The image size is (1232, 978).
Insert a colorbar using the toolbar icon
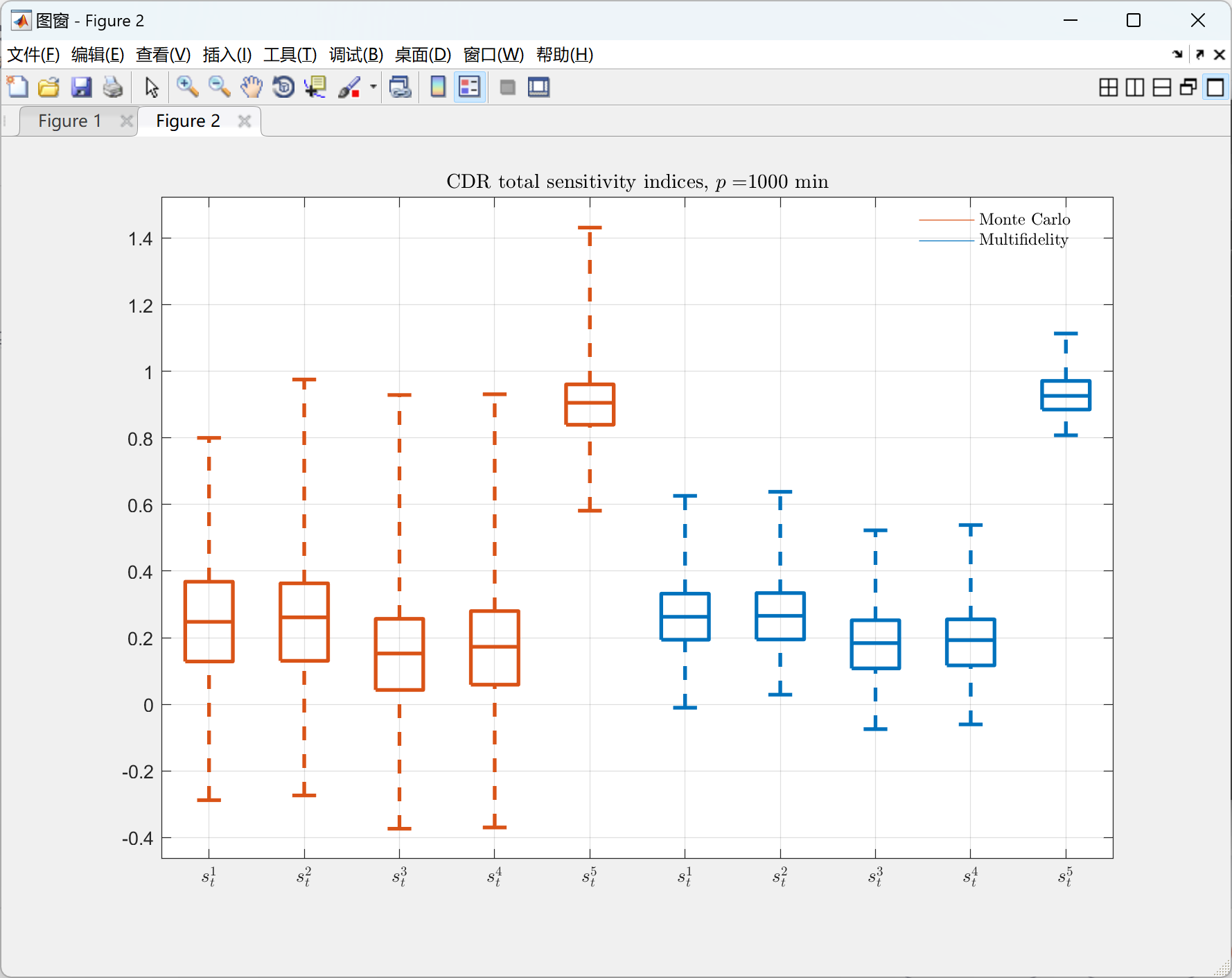point(438,87)
